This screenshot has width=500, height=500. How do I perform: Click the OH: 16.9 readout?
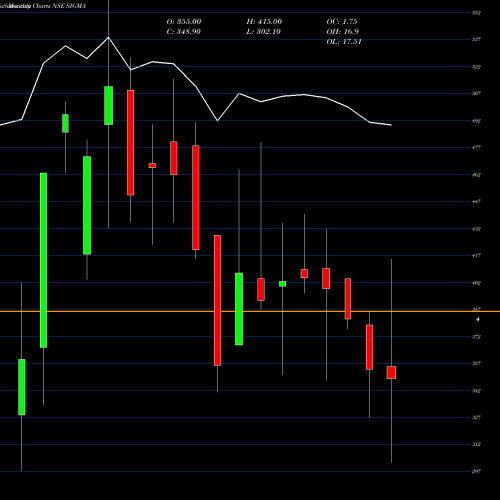343,32
